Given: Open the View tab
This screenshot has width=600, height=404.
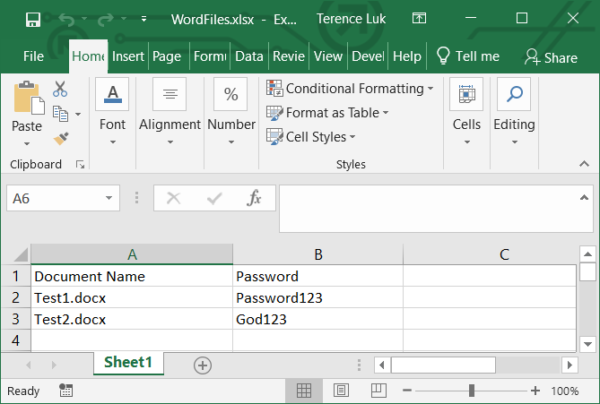Looking at the screenshot, I should click(x=328, y=57).
